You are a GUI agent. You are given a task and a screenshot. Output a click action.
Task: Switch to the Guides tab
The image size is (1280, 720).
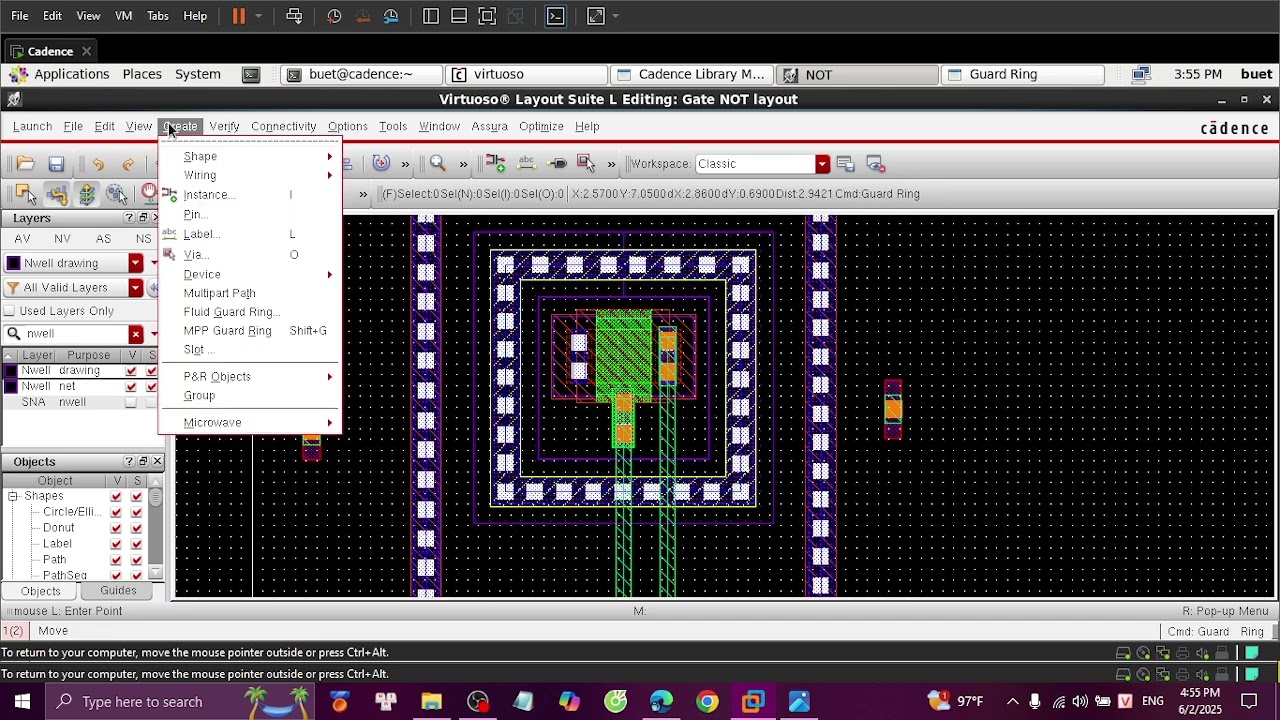(x=118, y=591)
